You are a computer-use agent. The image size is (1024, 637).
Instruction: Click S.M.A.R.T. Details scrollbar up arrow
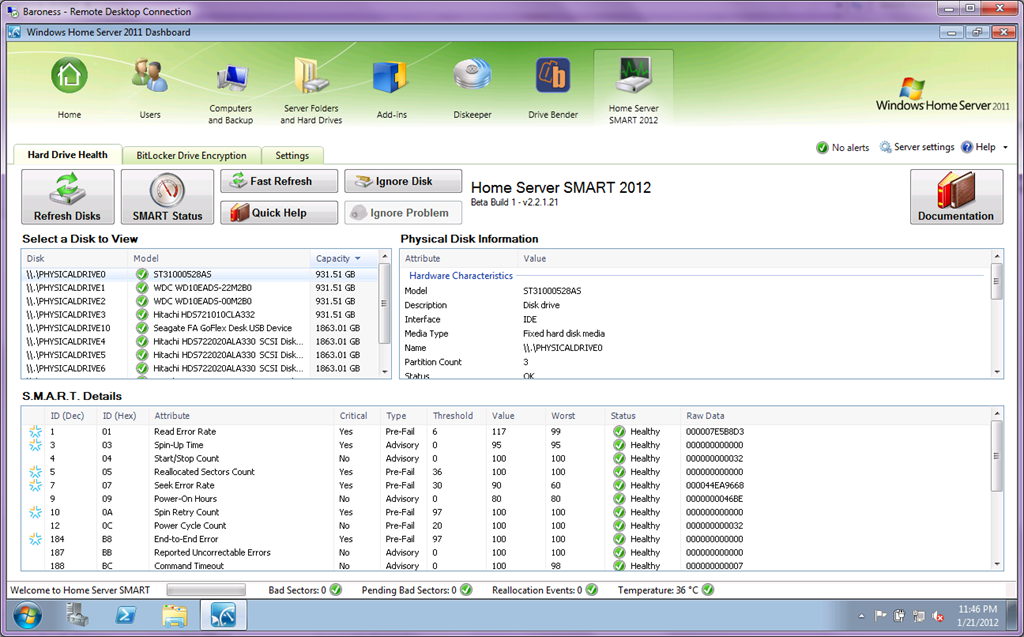997,414
